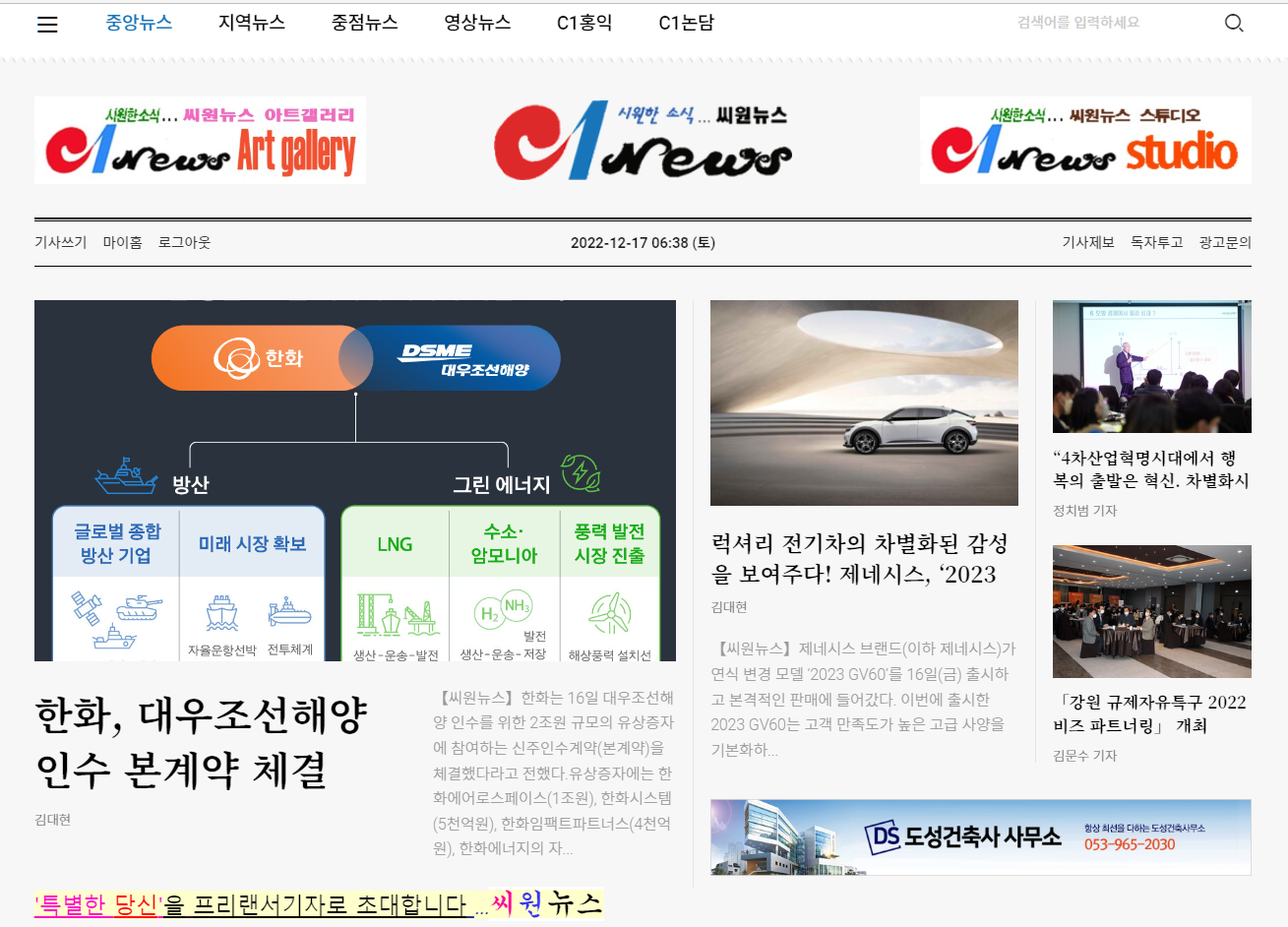Open the banquet hall event photo
The width and height of the screenshot is (1288, 927).
click(1152, 611)
